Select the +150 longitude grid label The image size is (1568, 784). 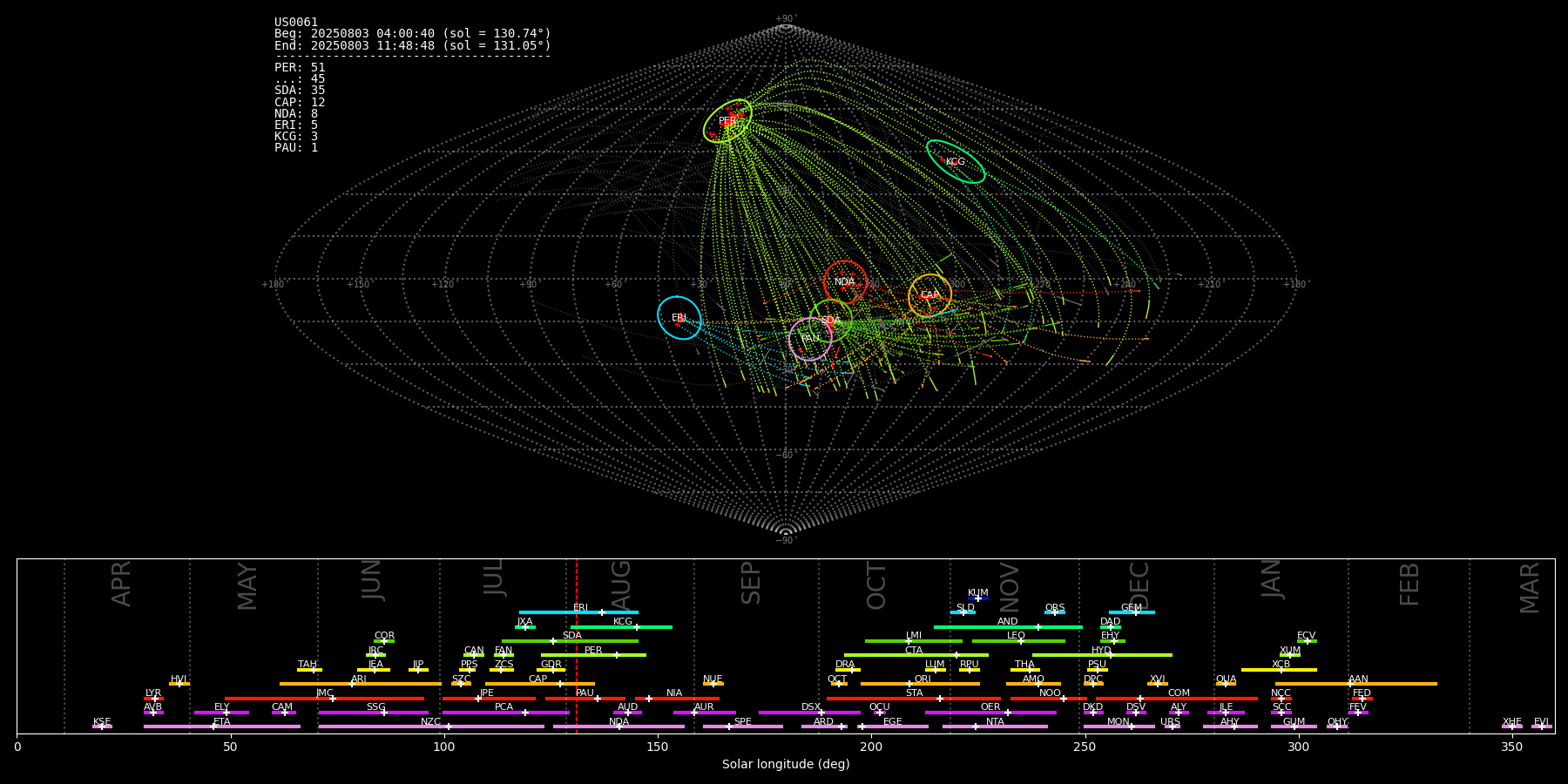[358, 284]
